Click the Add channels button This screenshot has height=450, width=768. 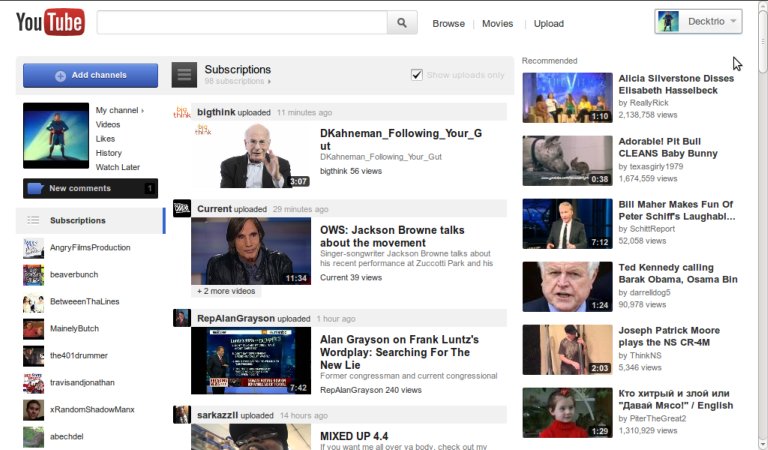click(91, 75)
